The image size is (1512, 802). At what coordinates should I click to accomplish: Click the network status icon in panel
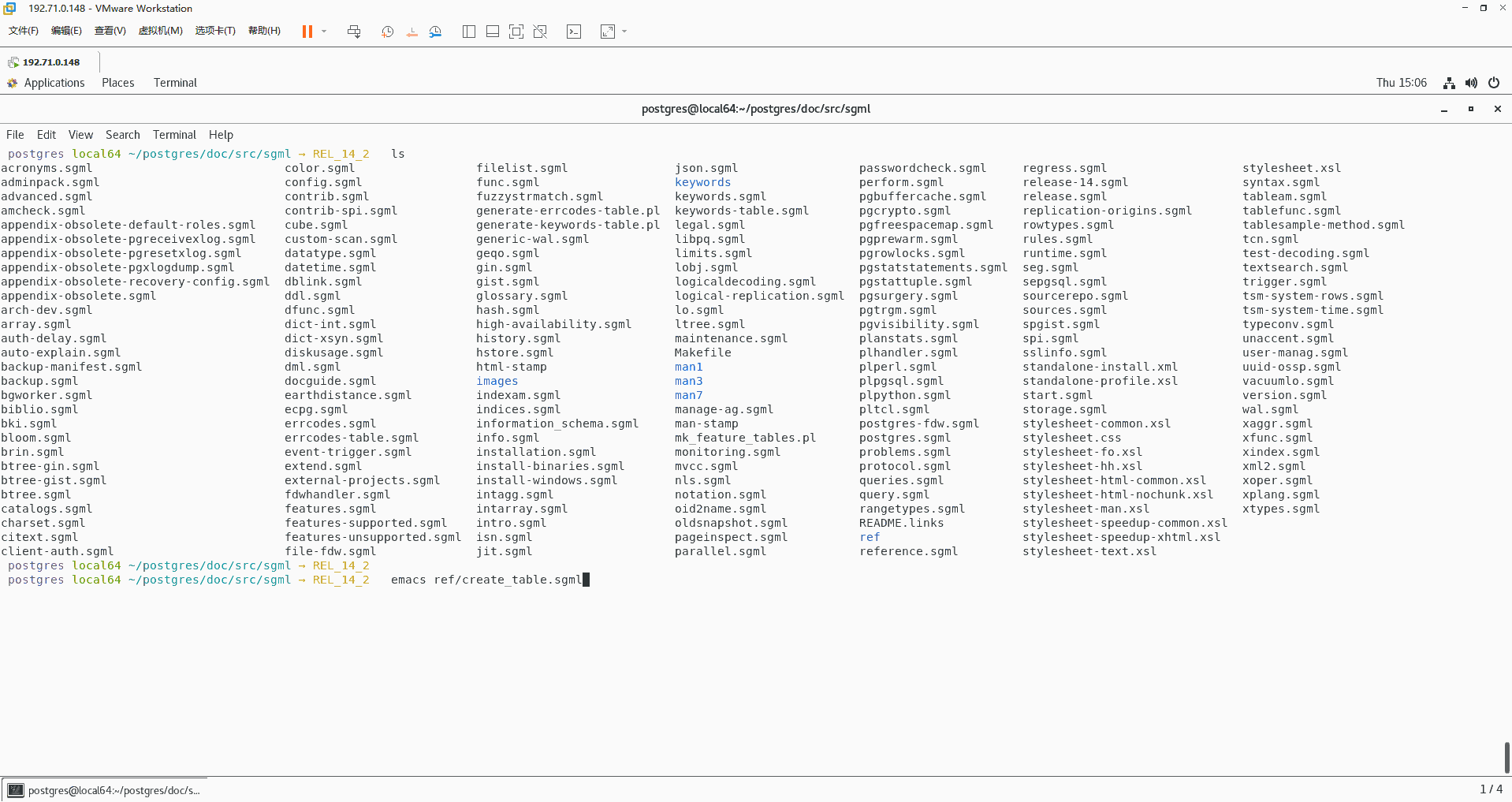click(1449, 83)
